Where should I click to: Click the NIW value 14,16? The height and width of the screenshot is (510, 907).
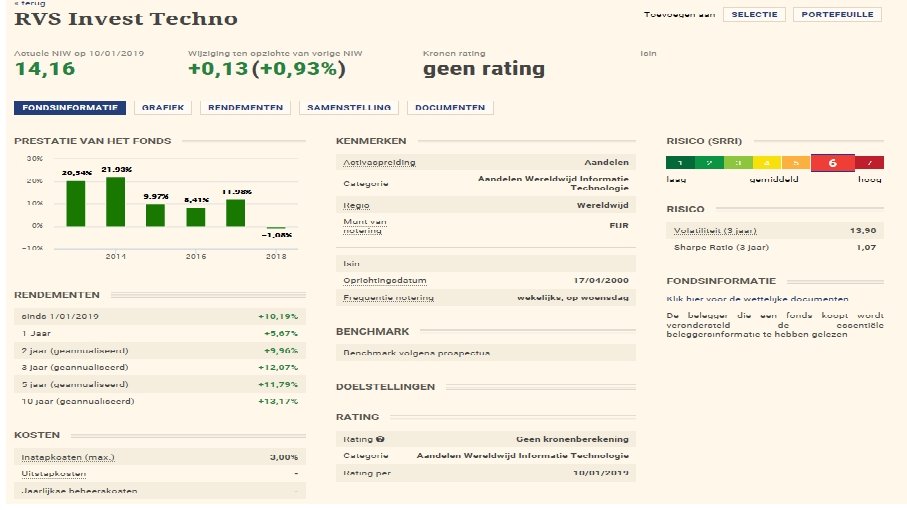tap(45, 69)
